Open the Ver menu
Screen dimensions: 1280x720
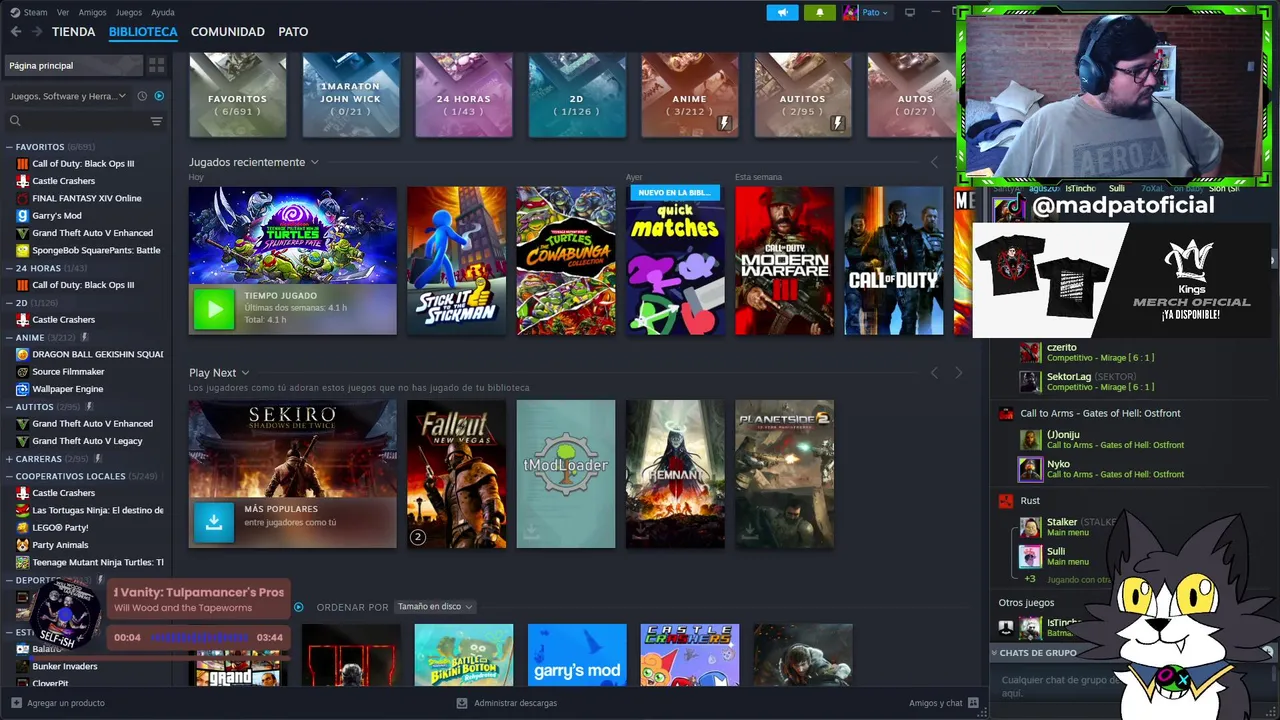[63, 12]
